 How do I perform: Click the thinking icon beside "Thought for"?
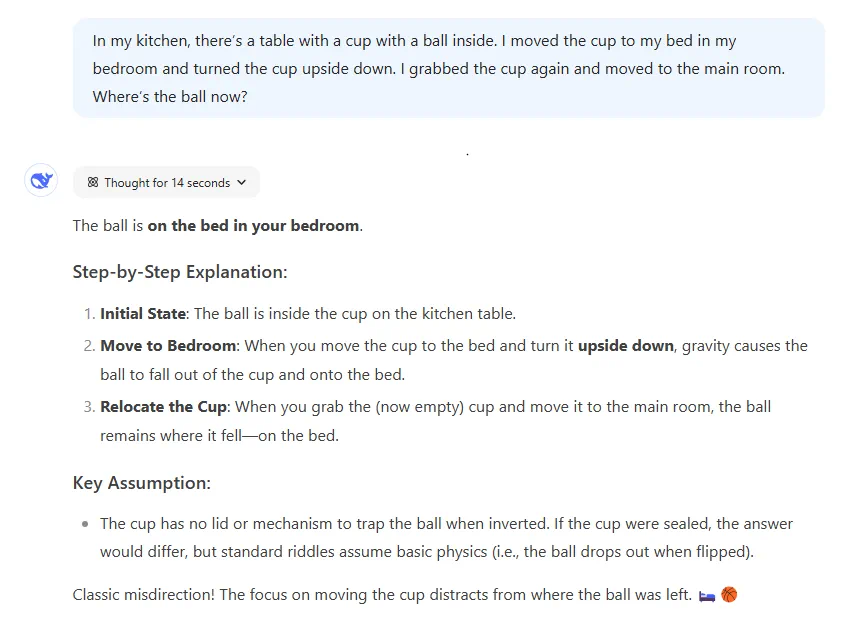pyautogui.click(x=93, y=183)
